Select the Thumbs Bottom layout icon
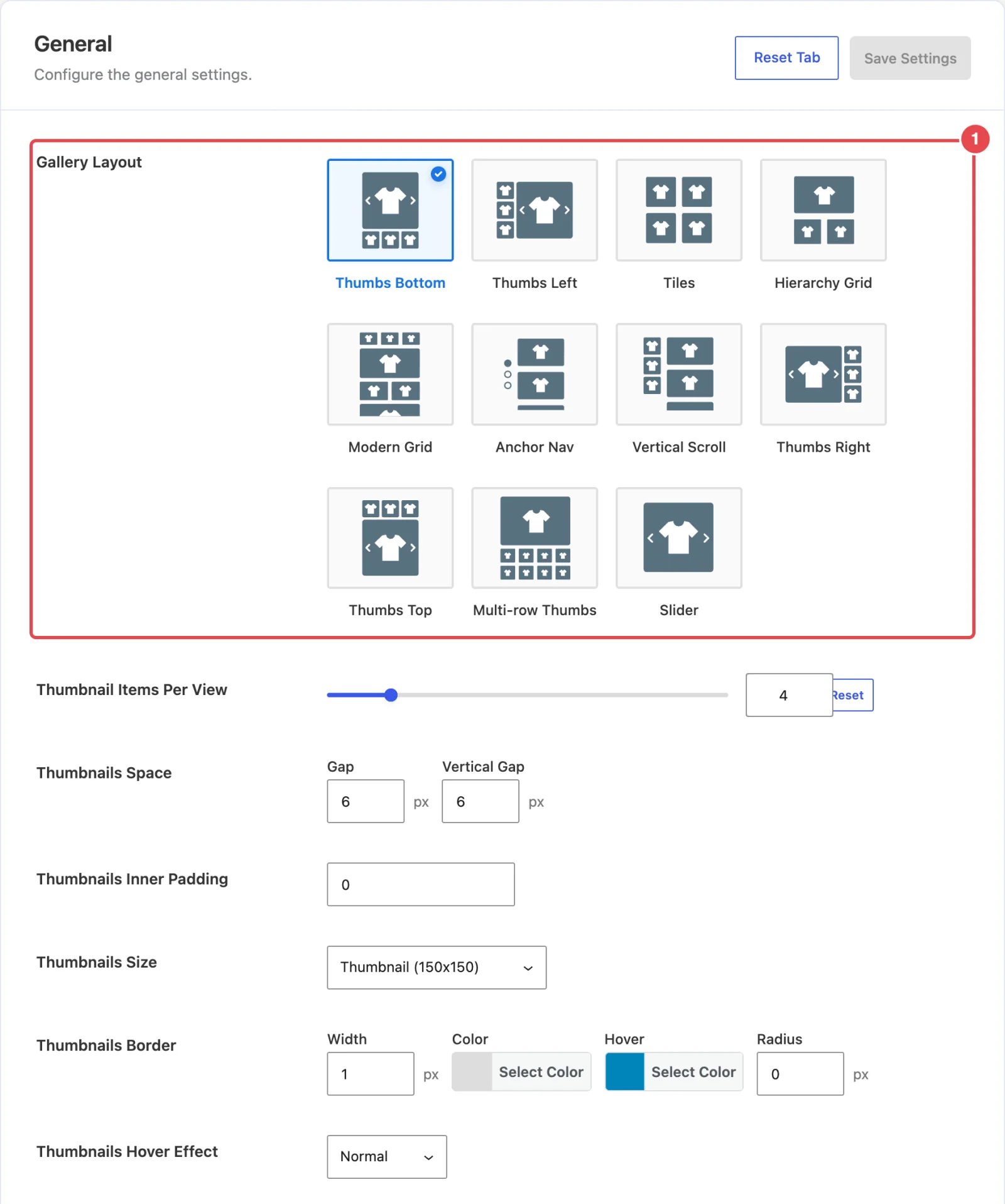The height and width of the screenshot is (1204, 1005). [390, 210]
